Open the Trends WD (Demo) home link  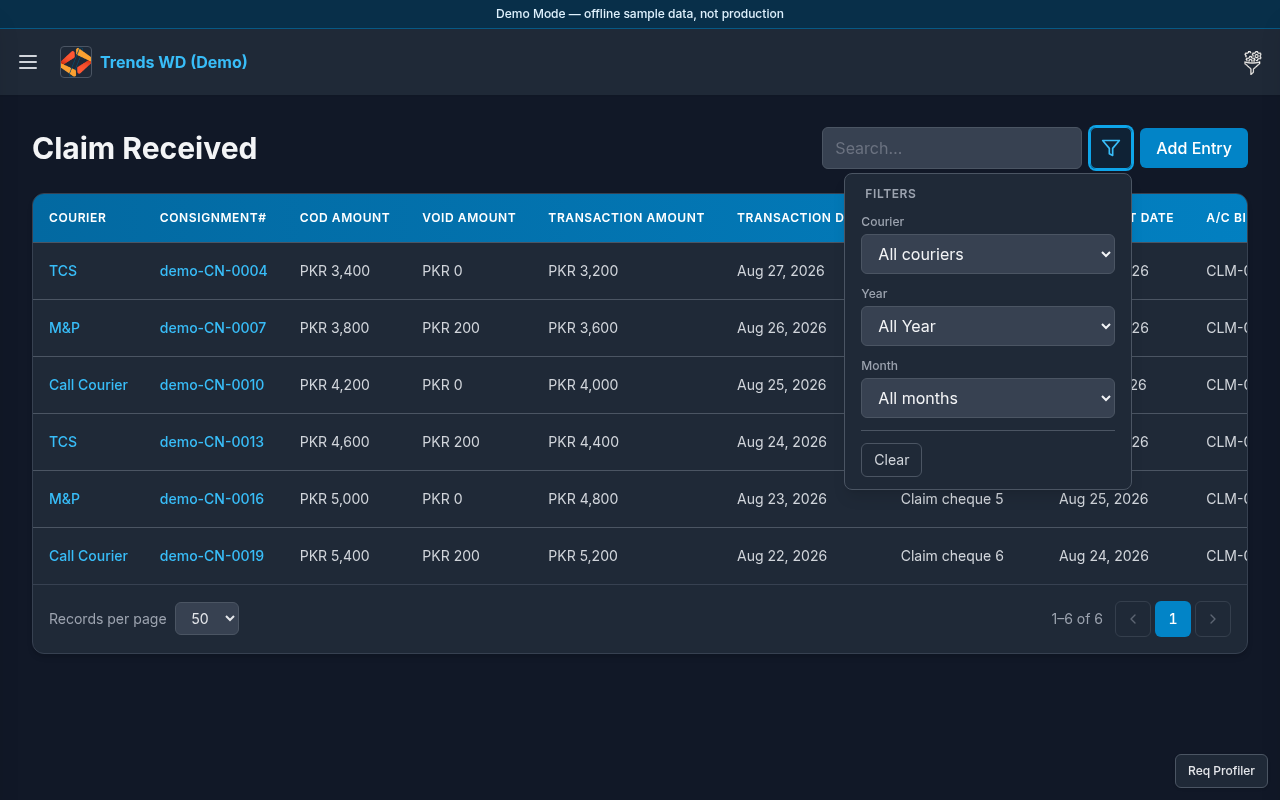174,62
